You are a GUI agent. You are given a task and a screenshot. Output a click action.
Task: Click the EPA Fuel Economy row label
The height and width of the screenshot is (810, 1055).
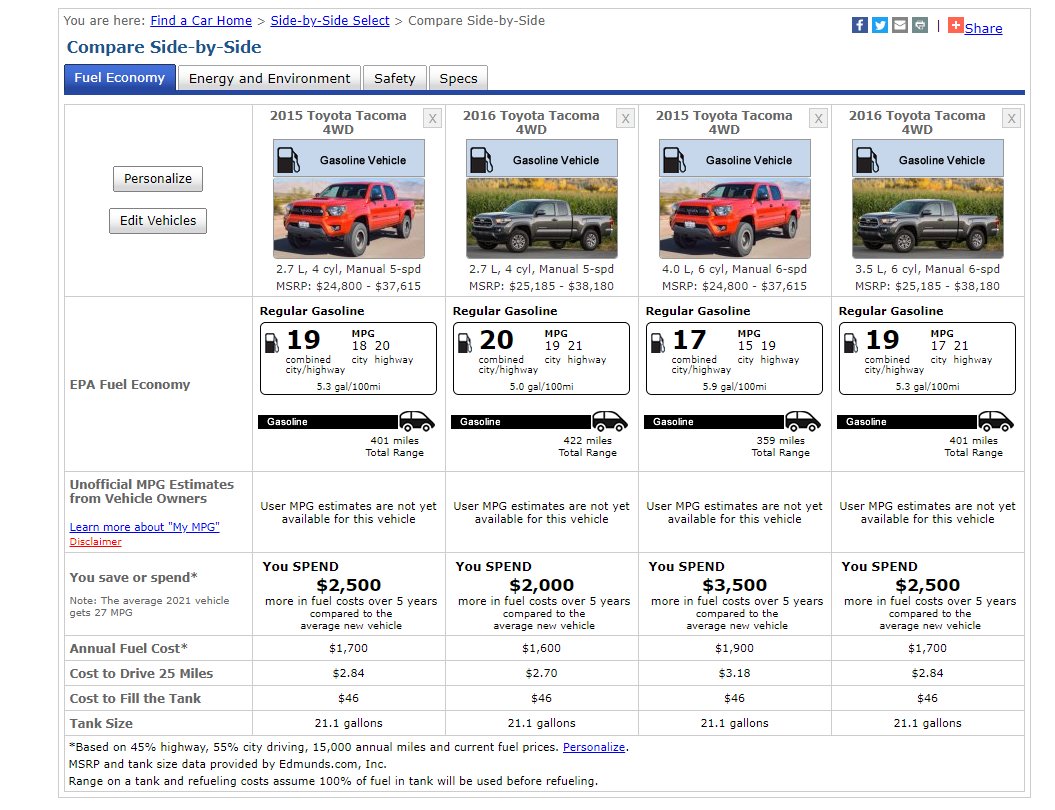tap(130, 385)
